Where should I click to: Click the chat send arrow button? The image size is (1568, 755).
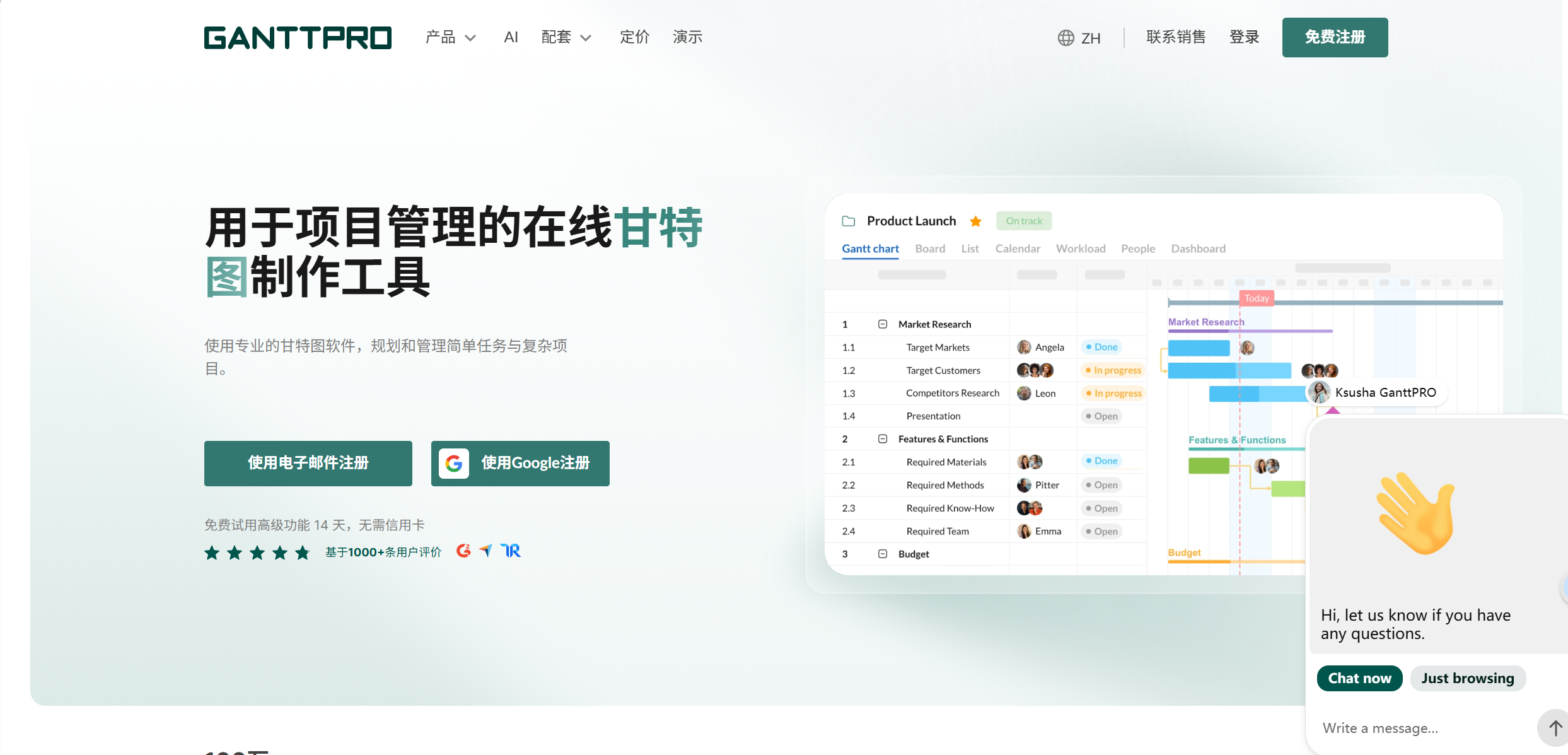coord(1554,728)
